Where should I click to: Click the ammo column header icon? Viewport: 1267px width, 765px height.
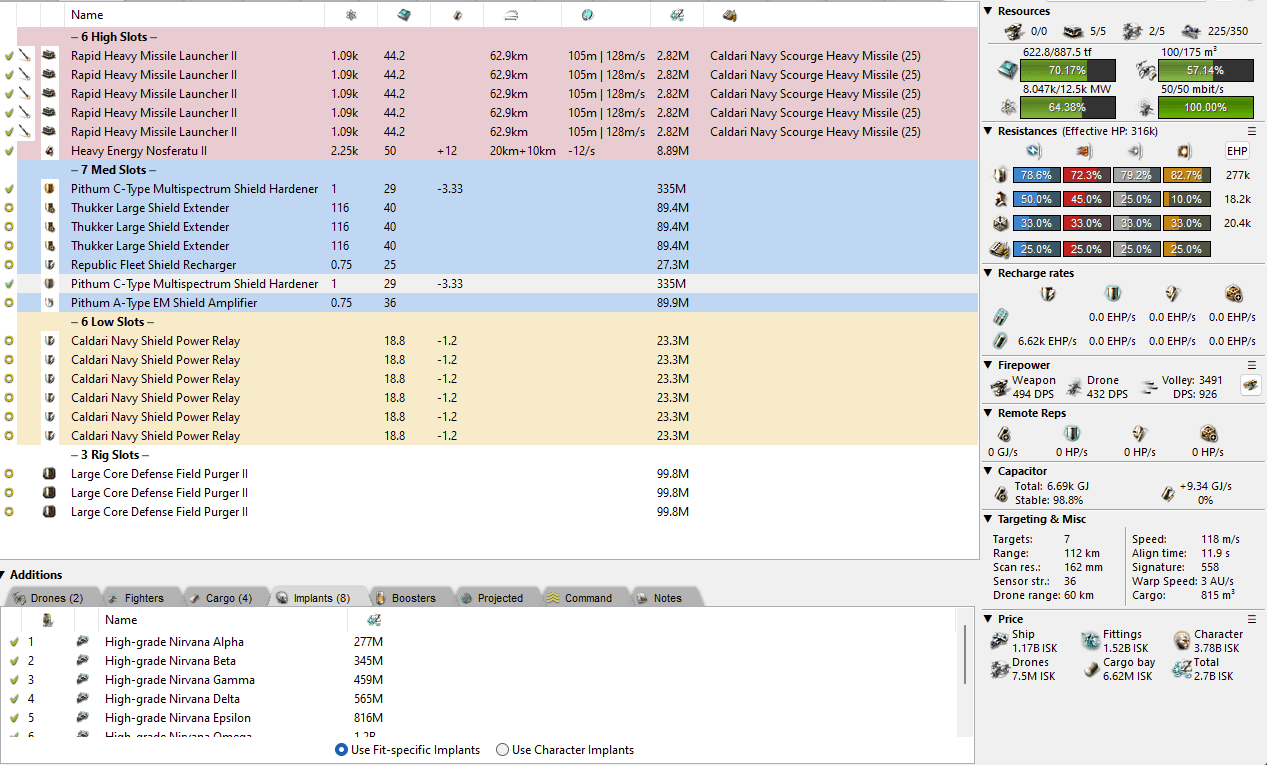[729, 15]
